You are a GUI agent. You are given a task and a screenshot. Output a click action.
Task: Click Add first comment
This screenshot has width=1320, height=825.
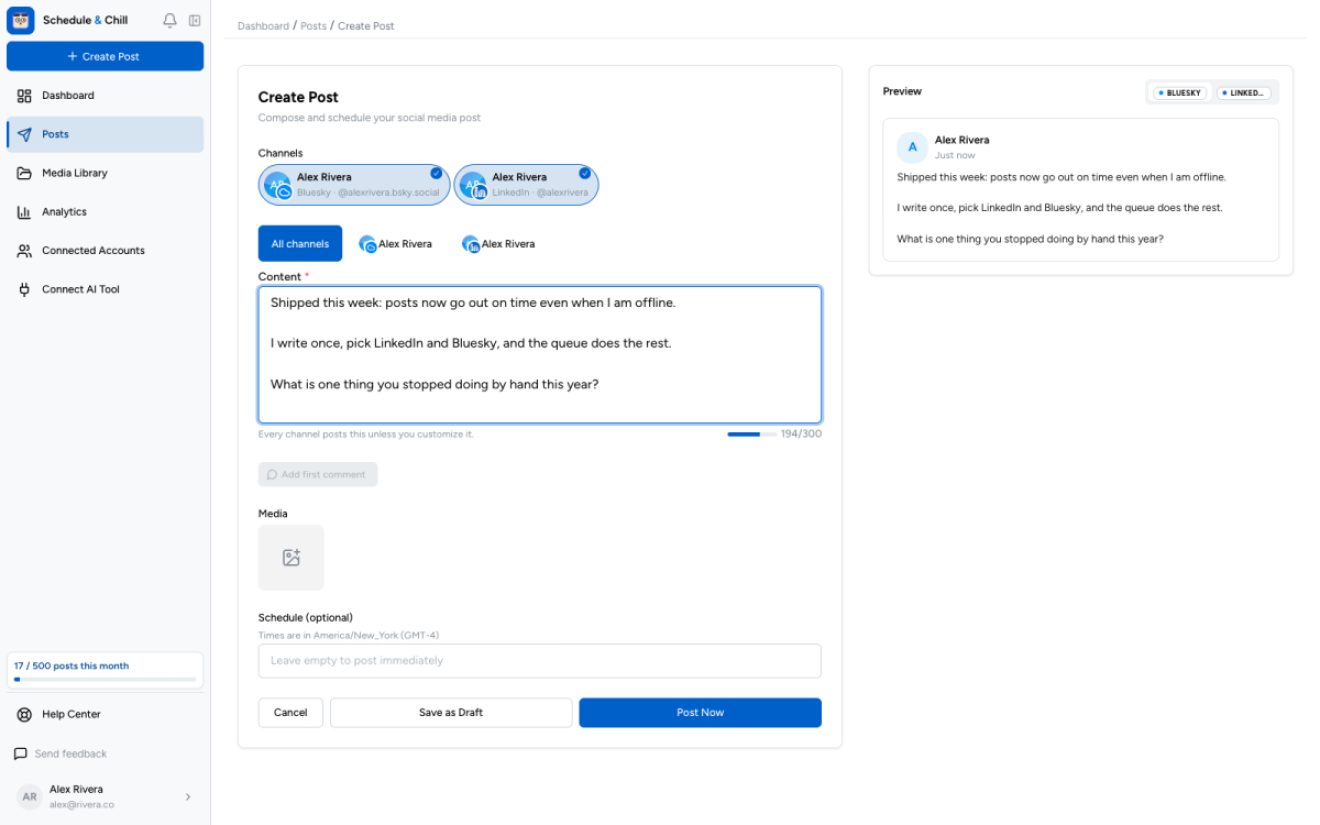[318, 474]
